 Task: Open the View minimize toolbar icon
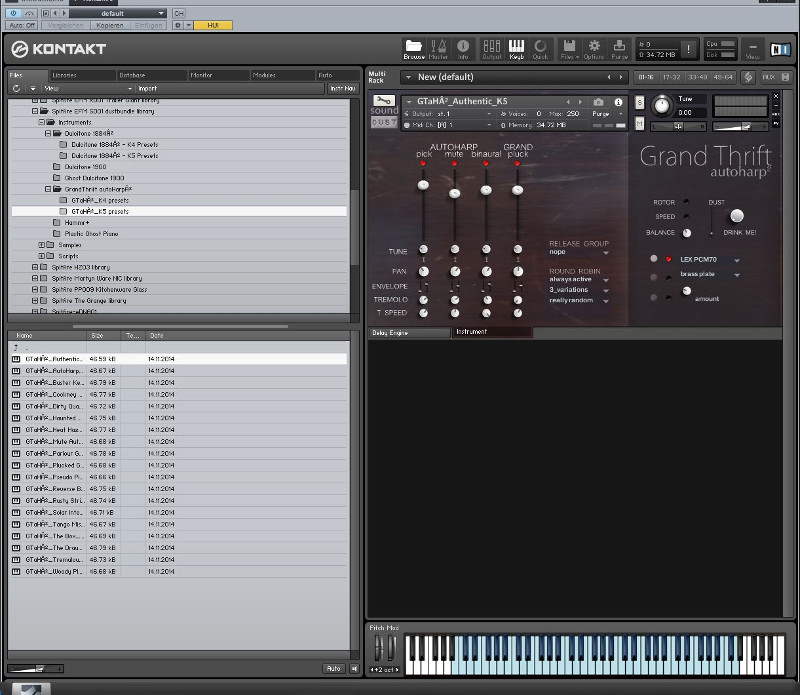click(x=753, y=49)
